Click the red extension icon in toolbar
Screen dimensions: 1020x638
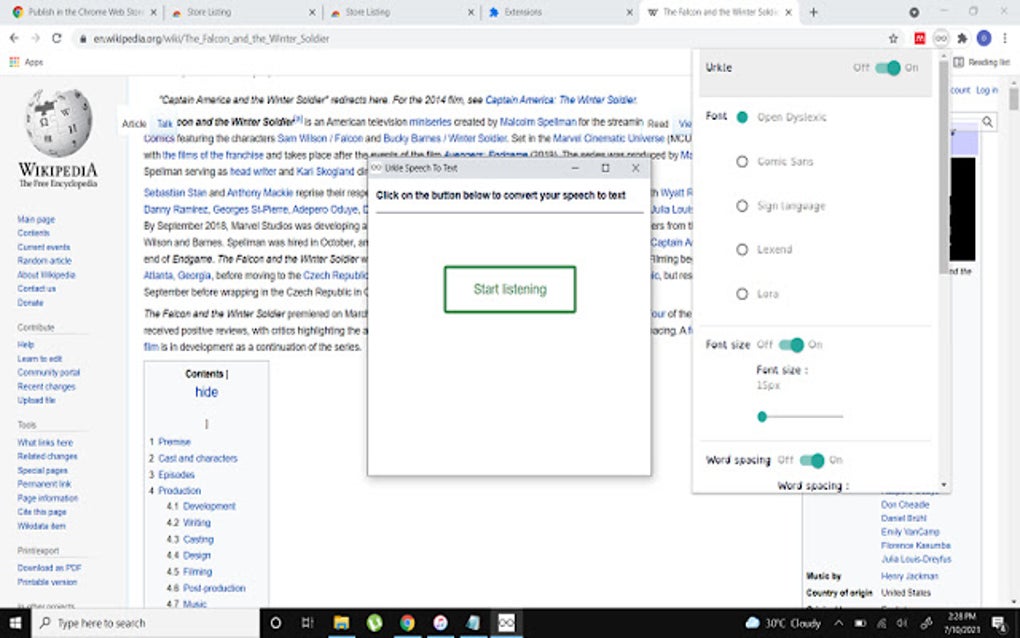pyautogui.click(x=920, y=38)
